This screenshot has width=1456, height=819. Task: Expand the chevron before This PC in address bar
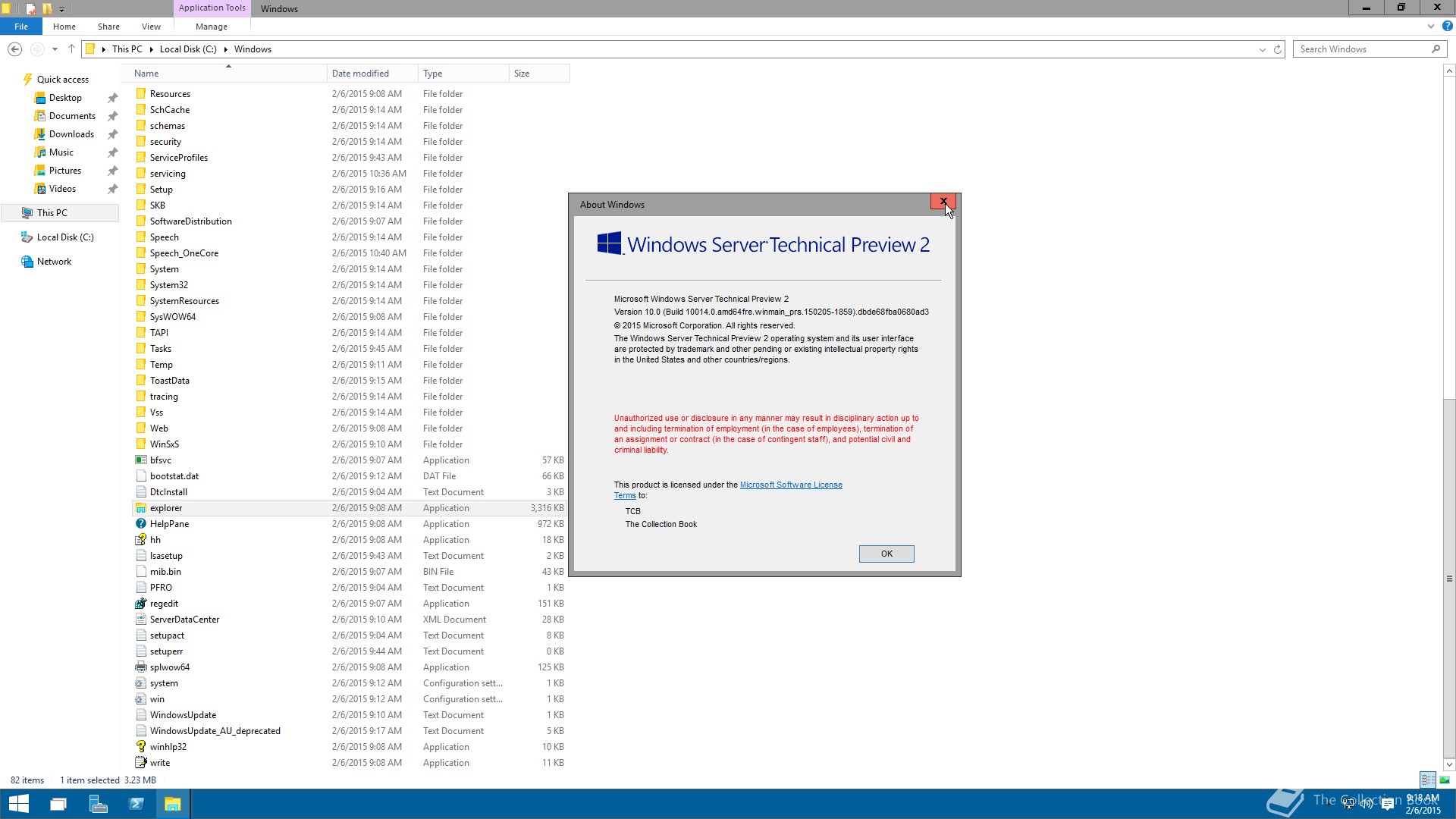[104, 49]
